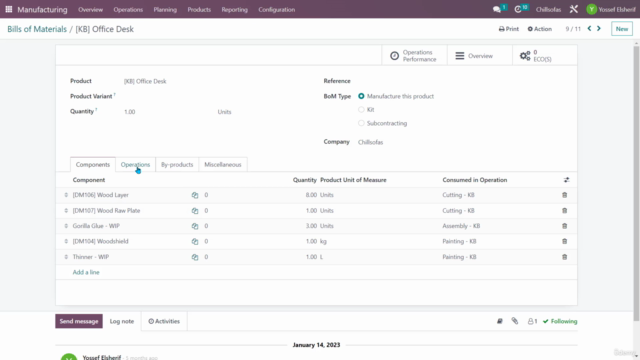Click the drag handle of Thinner - WIP row

(x=66, y=257)
